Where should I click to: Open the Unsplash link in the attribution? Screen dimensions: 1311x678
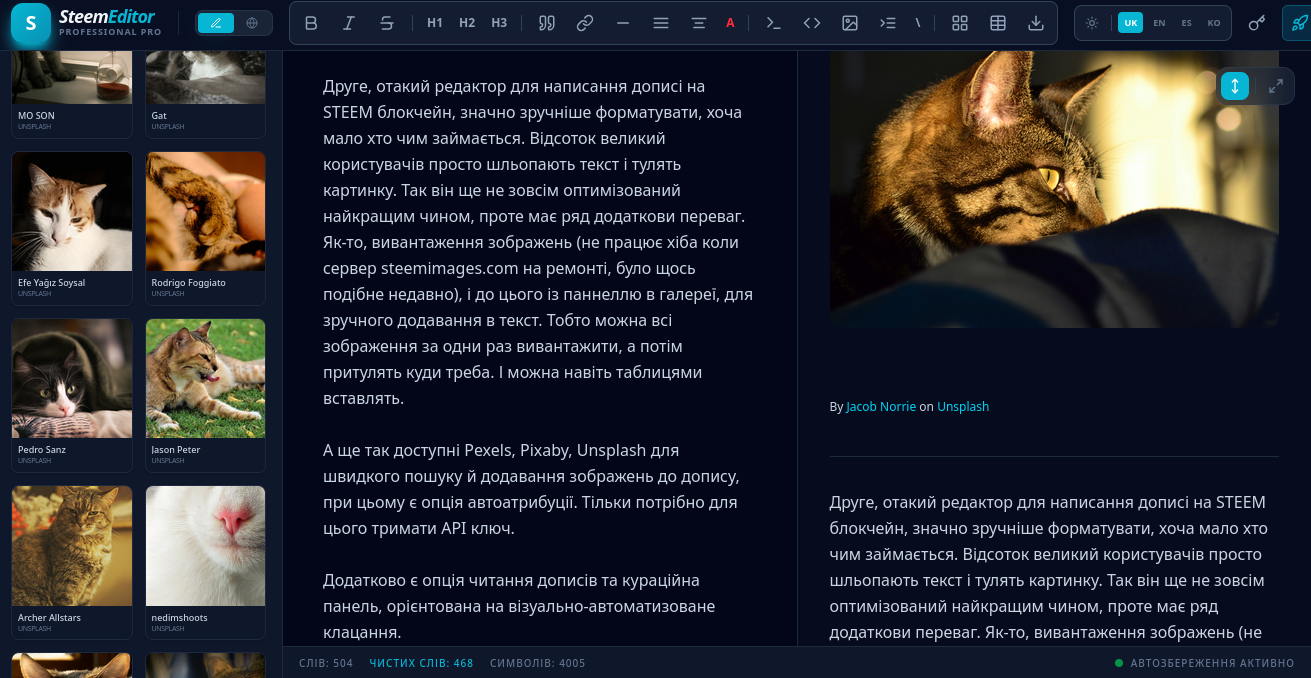point(963,407)
